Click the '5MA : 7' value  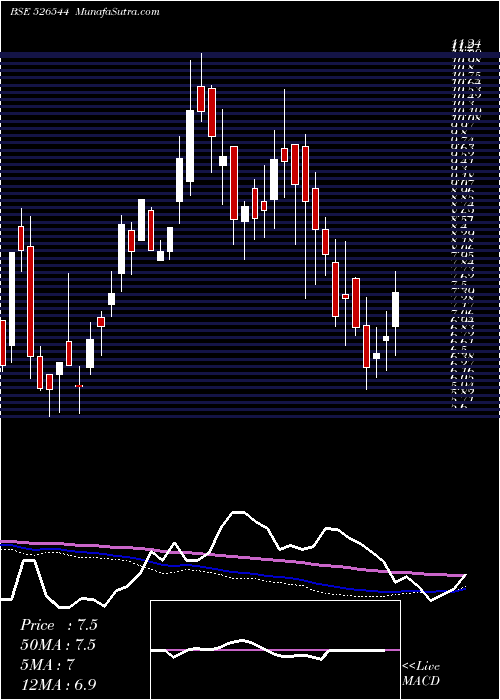click(47, 665)
